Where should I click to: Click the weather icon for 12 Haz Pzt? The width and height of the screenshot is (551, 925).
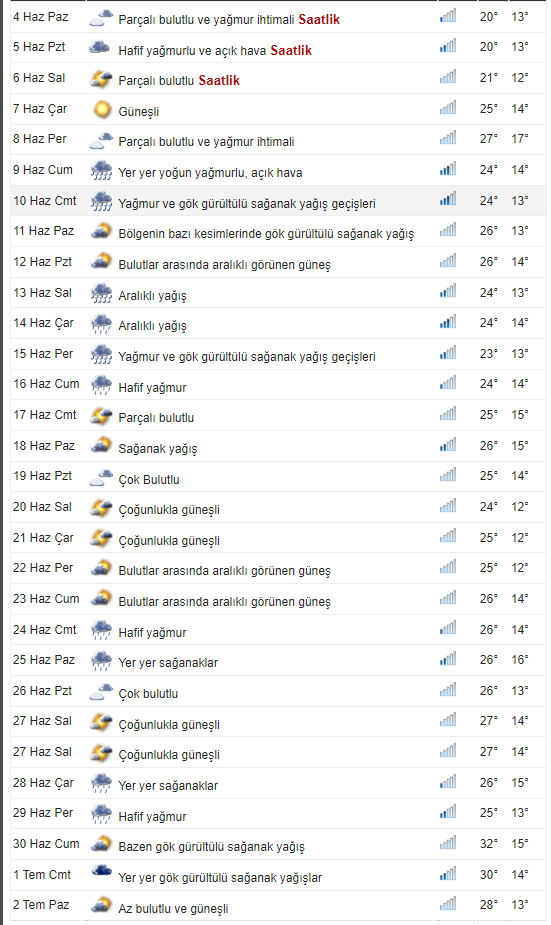pos(101,262)
